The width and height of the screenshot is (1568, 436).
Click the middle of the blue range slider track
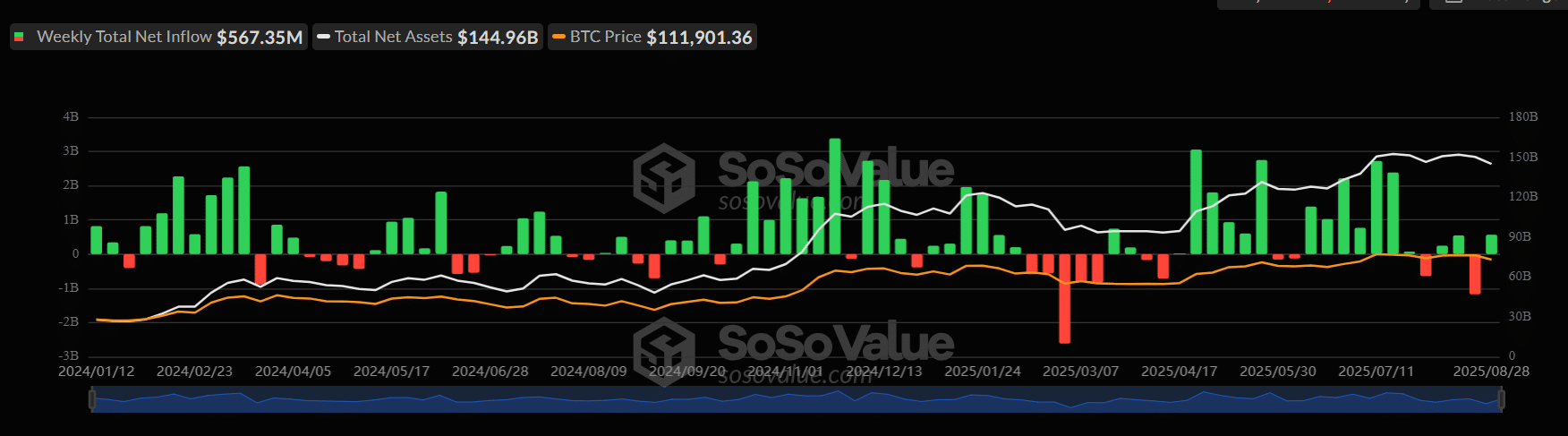(797, 400)
